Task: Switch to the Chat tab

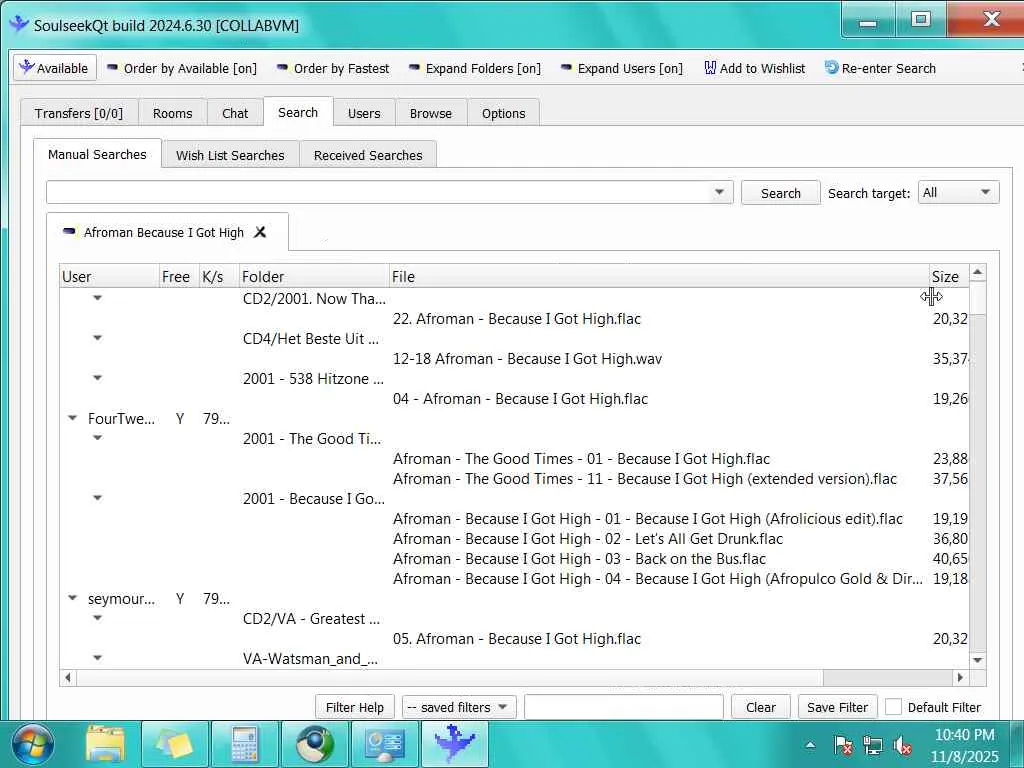Action: click(x=235, y=113)
